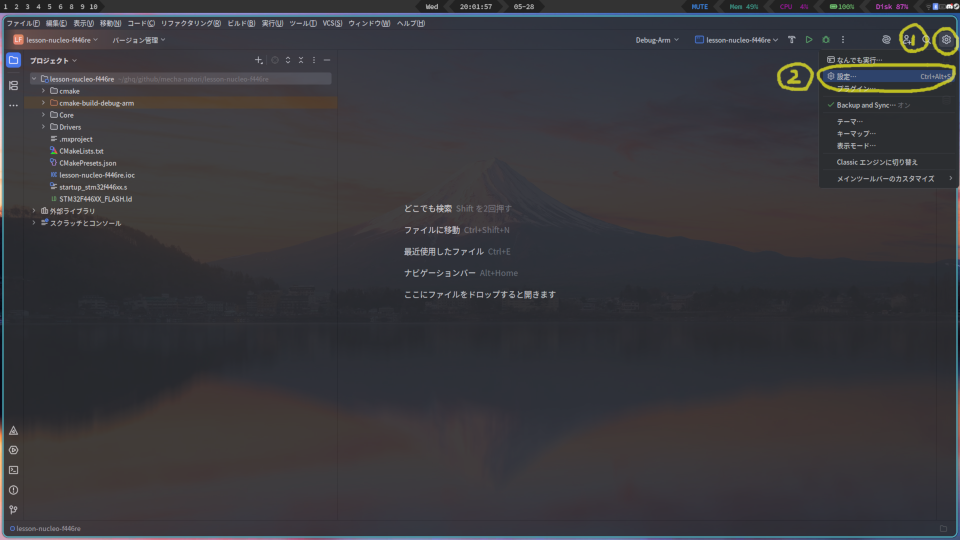This screenshot has height=540, width=960.
Task: Select lesson-nucleo-f446re.ioc file
Action: click(97, 175)
